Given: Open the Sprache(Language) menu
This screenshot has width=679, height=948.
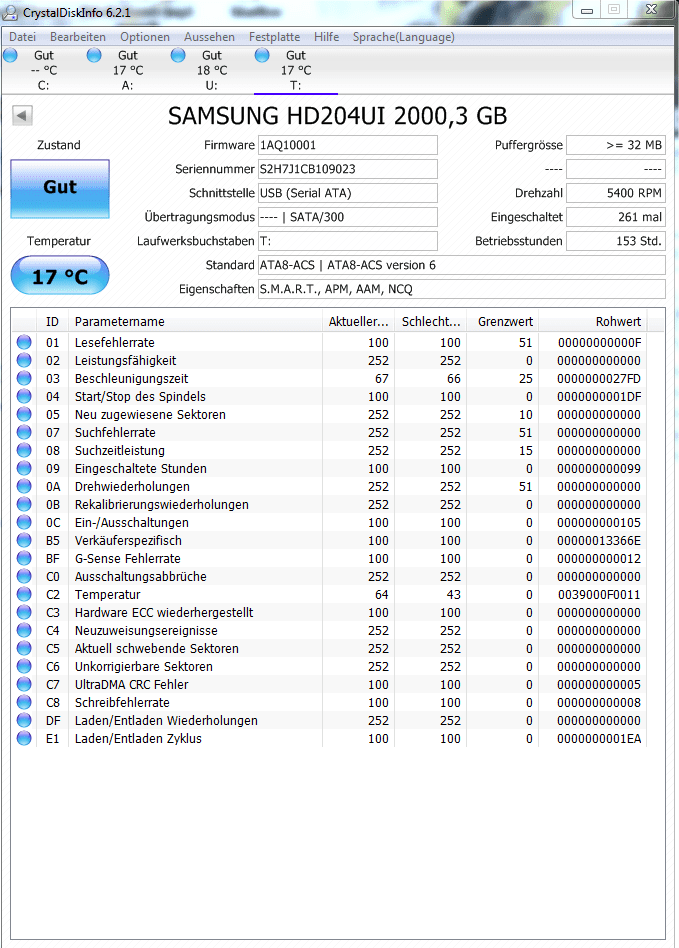Looking at the screenshot, I should (403, 37).
